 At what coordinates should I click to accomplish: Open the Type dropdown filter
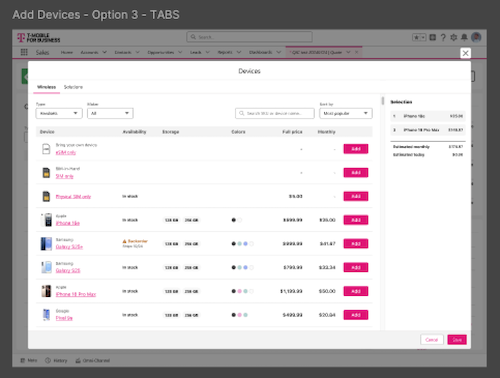(x=59, y=113)
